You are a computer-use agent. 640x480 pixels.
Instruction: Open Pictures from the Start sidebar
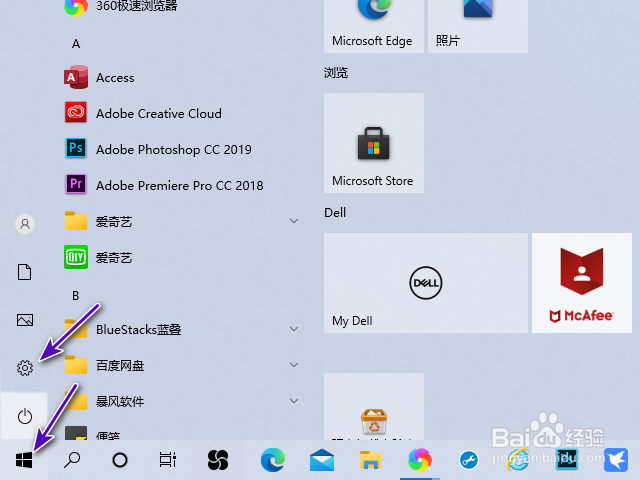(x=24, y=320)
